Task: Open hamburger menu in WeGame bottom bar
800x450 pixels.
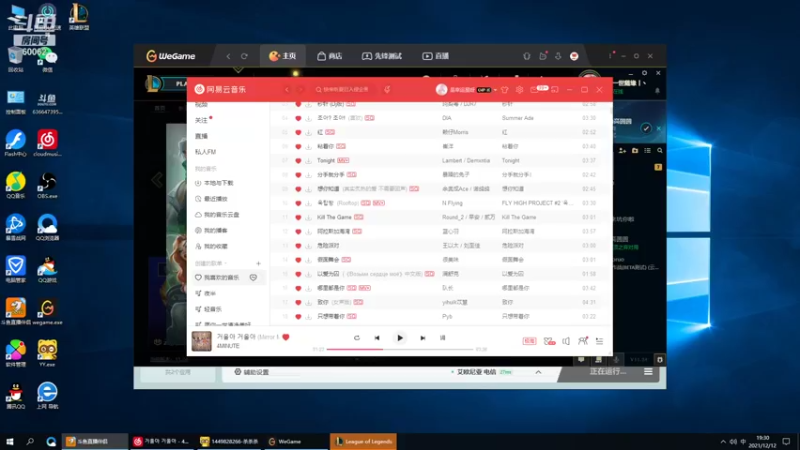Action: tap(648, 372)
